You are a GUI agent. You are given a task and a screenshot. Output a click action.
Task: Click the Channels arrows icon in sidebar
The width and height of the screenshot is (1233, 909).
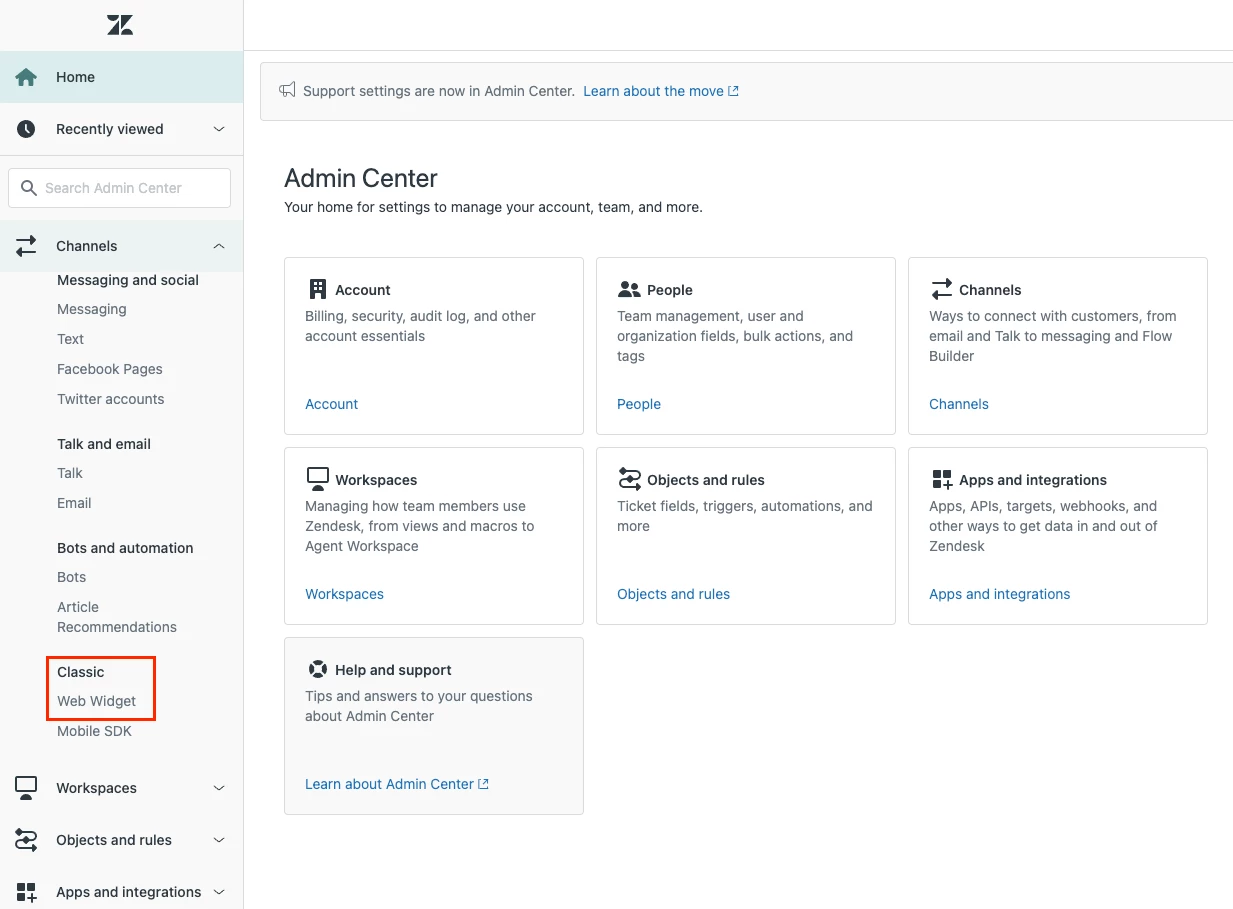pyautogui.click(x=26, y=246)
